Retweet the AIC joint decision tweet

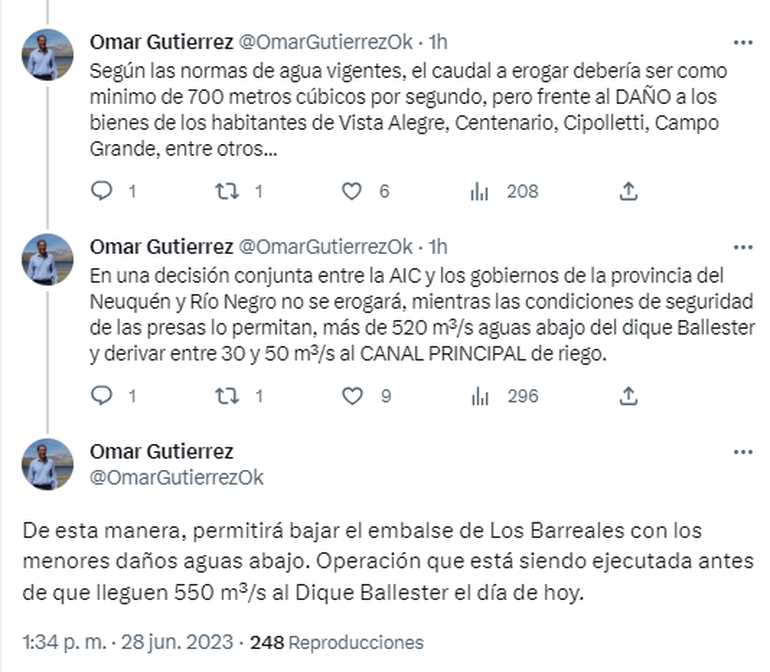tap(229, 396)
